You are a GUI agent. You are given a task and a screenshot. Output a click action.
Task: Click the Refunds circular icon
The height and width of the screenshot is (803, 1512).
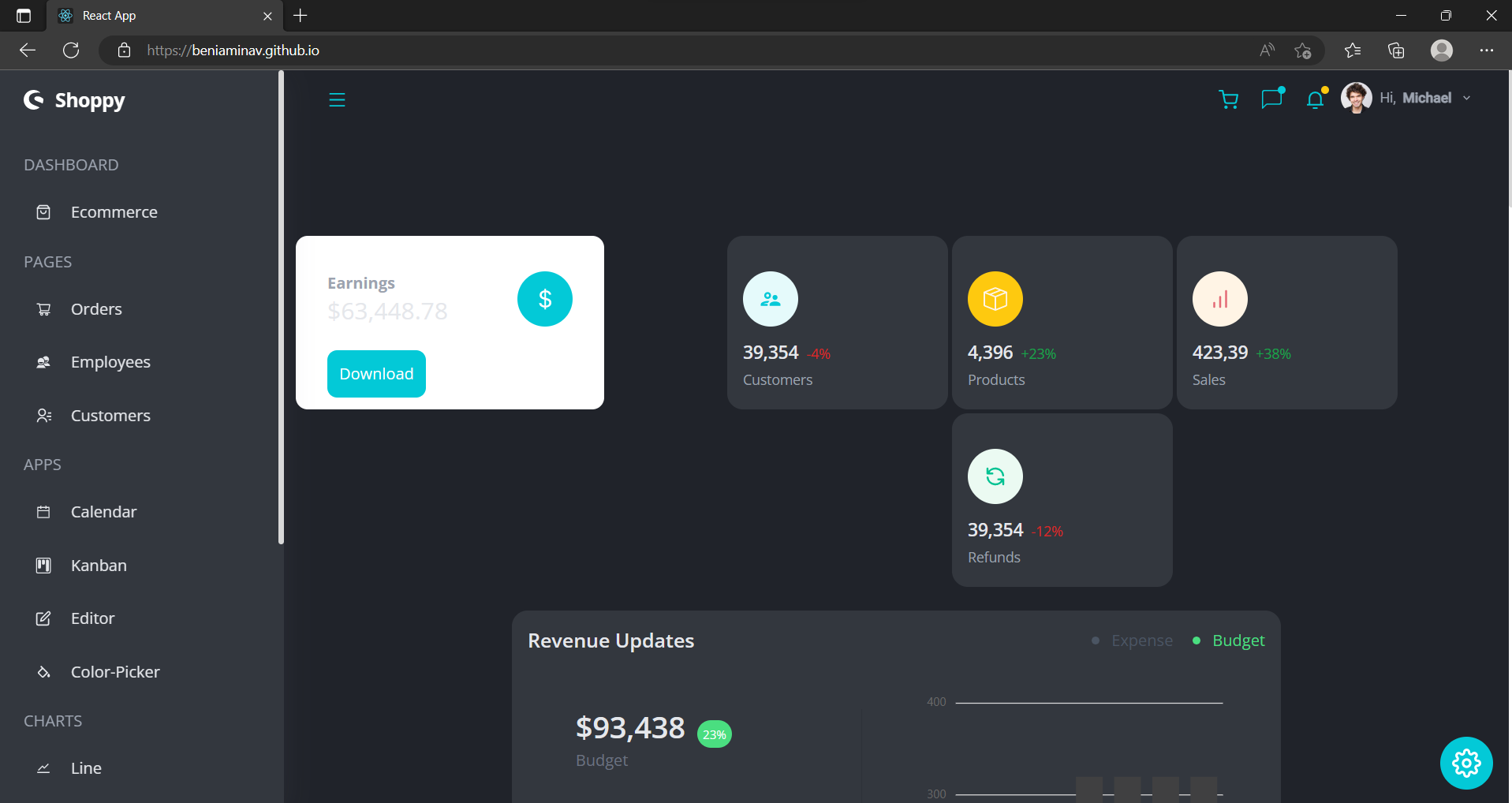995,476
